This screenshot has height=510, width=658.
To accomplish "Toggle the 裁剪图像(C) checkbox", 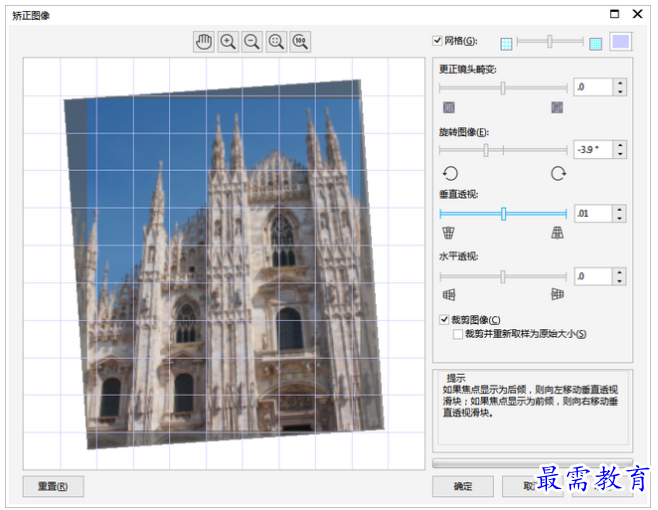I will [444, 320].
